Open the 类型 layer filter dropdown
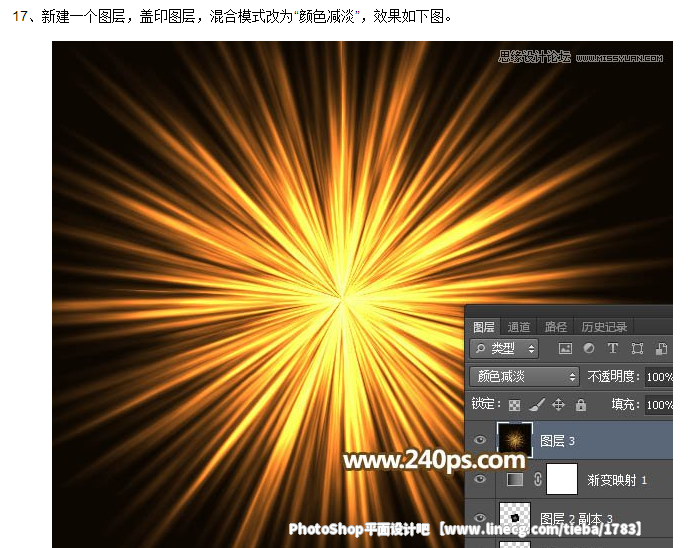 point(504,348)
